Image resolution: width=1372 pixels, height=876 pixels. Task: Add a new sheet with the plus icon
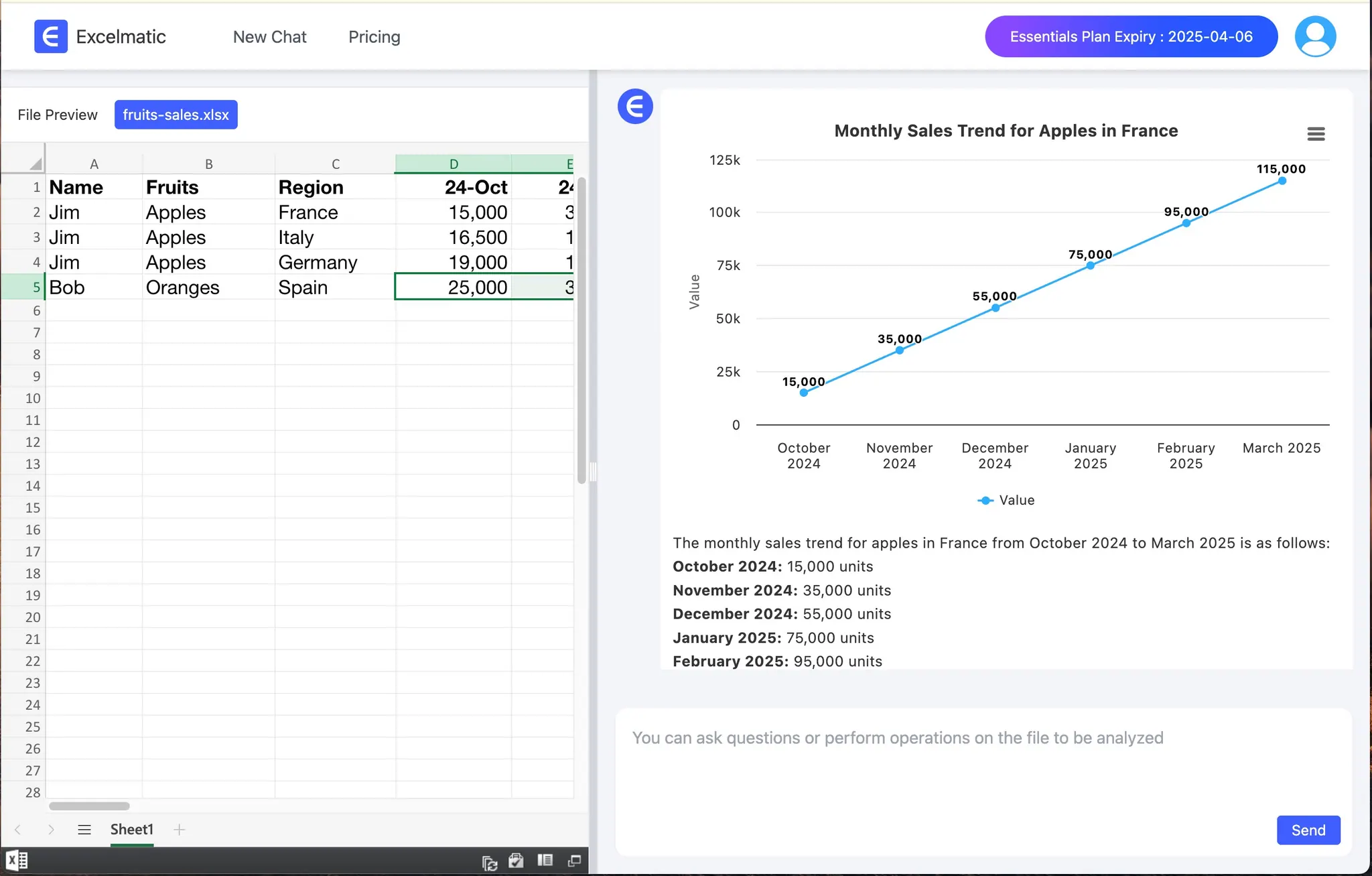[179, 830]
